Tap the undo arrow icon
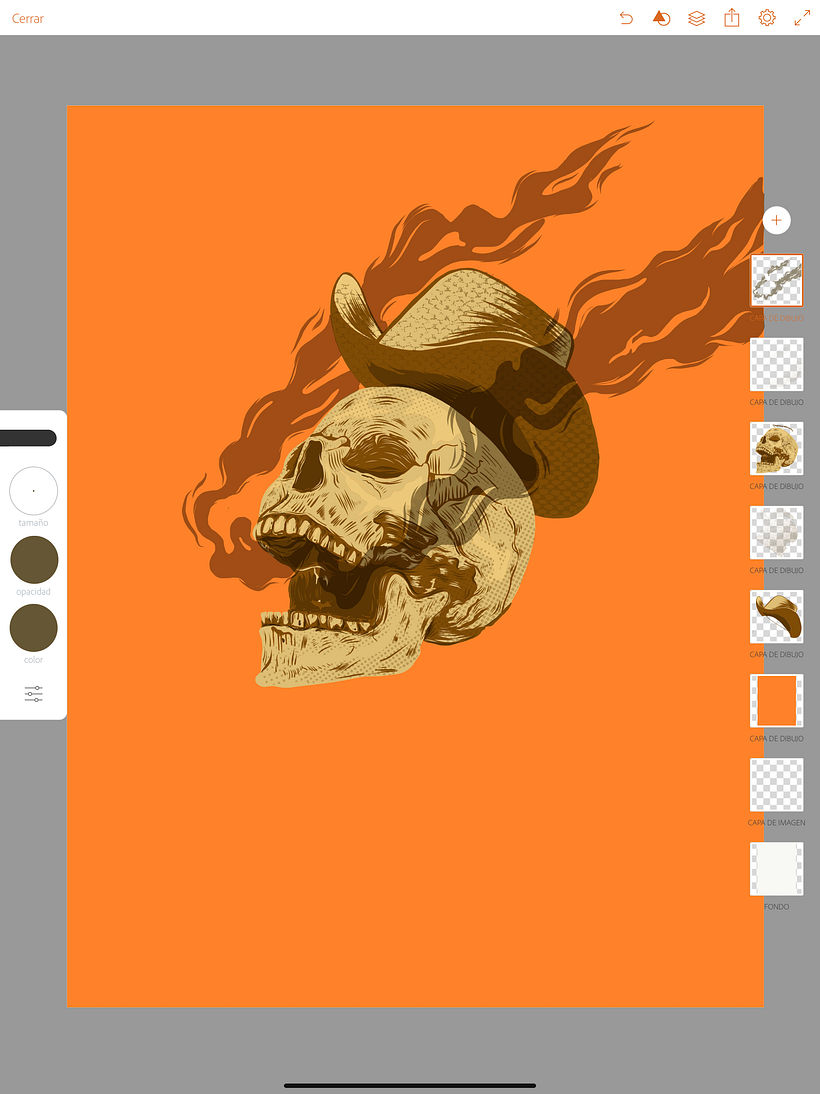Screen dimensions: 820x1094 click(x=626, y=17)
